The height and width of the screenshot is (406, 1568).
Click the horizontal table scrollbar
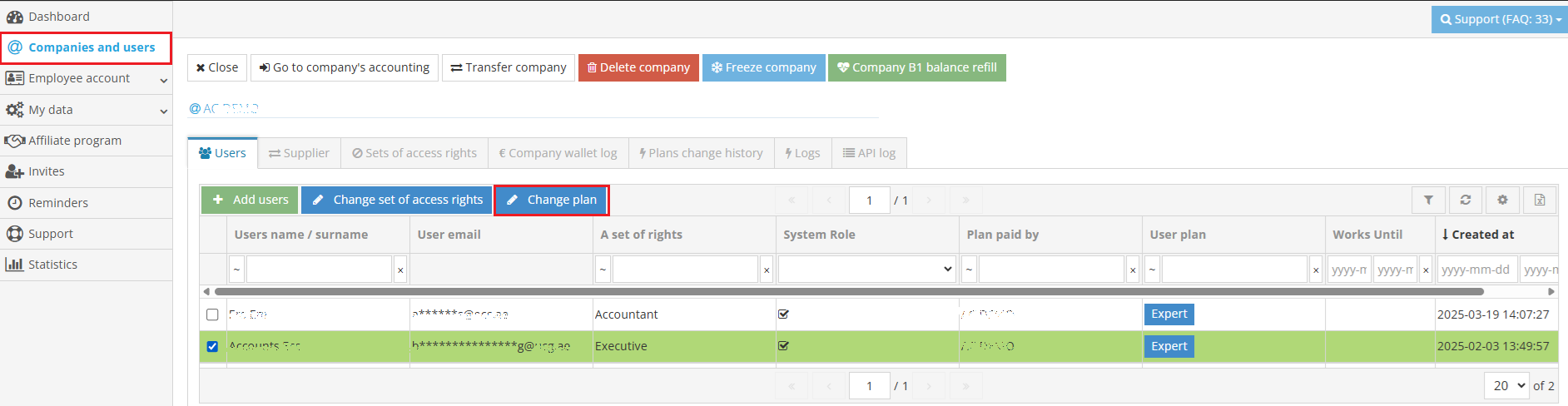point(849,292)
